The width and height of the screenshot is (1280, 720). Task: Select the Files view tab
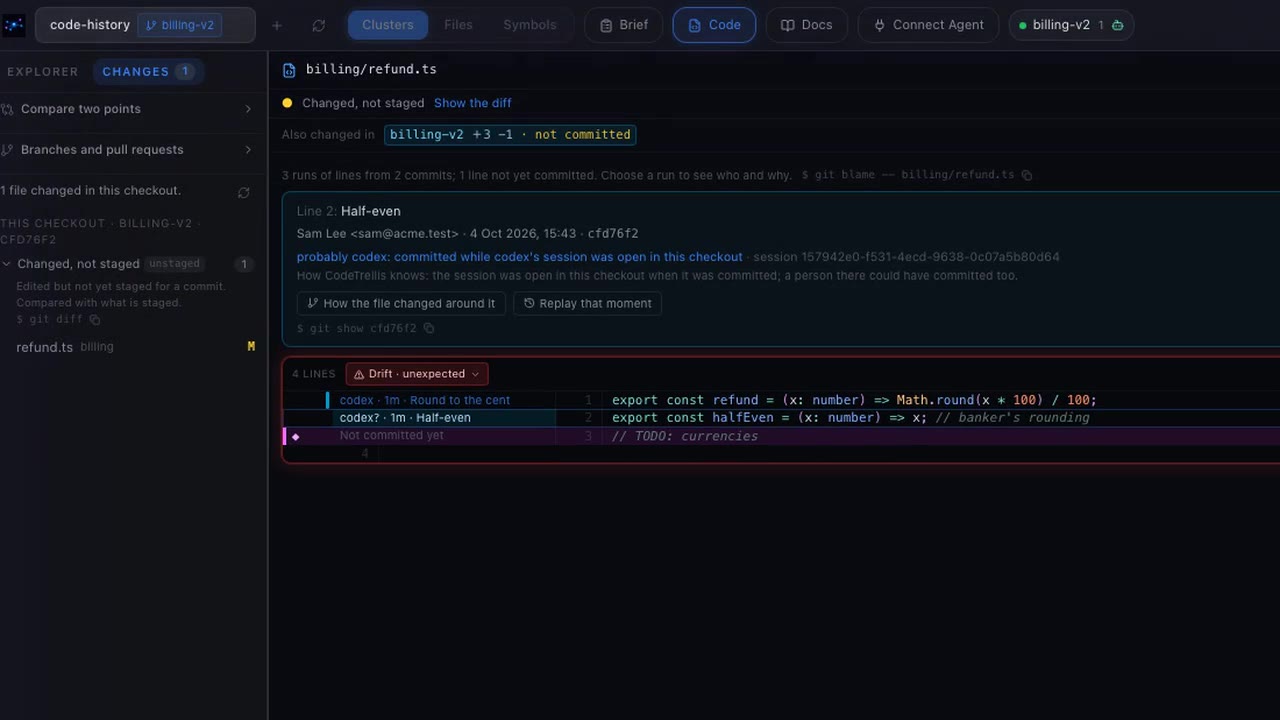[x=458, y=25]
